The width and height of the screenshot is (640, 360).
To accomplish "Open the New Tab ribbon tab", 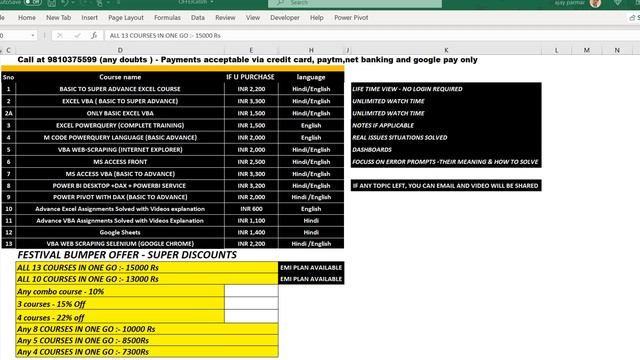I will [58, 18].
